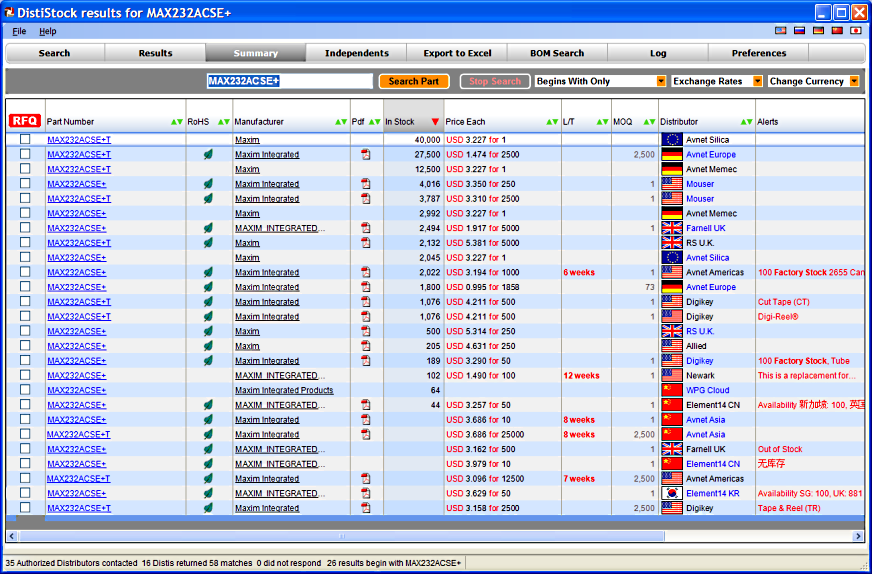
Task: Open the Change Currency dropdown
Action: pyautogui.click(x=854, y=81)
